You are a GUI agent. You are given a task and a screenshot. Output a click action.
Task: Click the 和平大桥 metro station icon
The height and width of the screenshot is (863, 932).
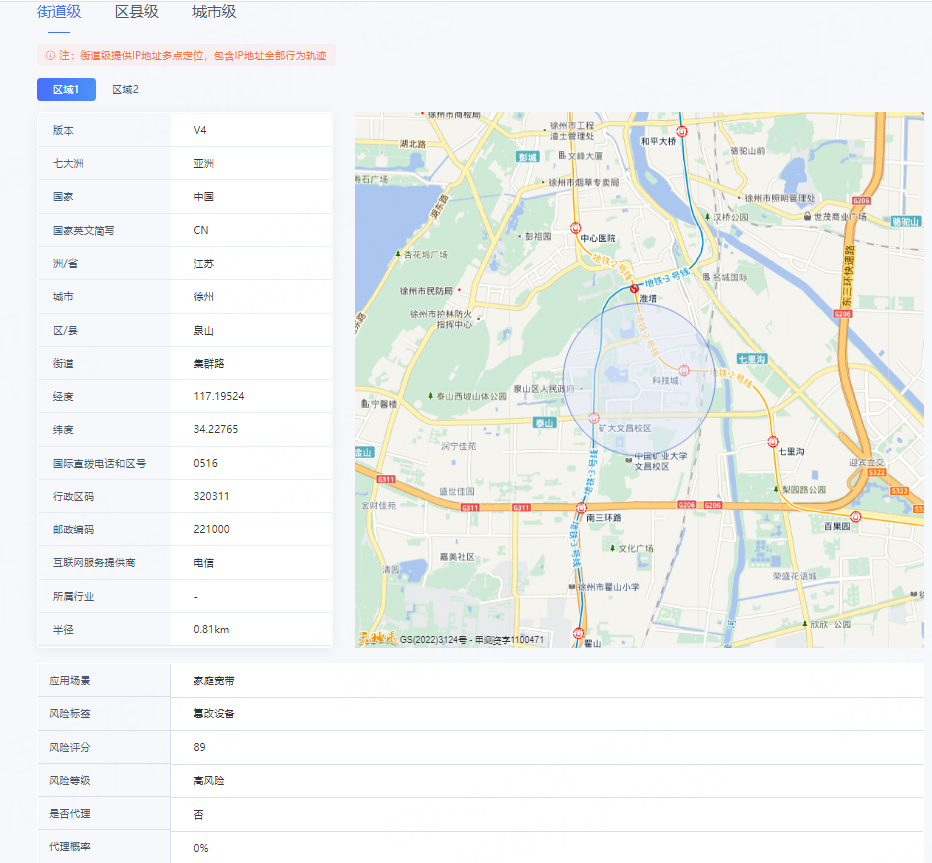(682, 131)
